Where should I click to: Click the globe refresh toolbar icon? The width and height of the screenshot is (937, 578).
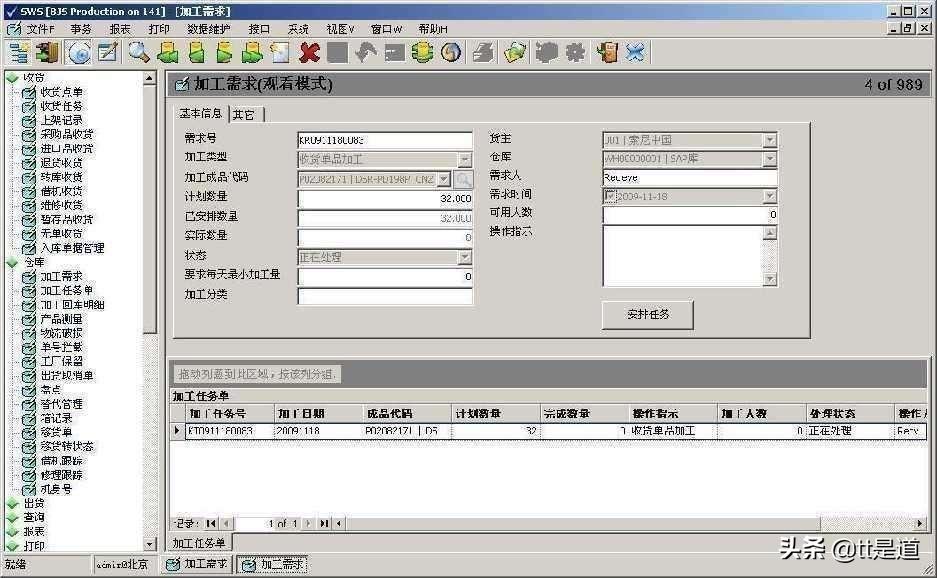[x=451, y=53]
